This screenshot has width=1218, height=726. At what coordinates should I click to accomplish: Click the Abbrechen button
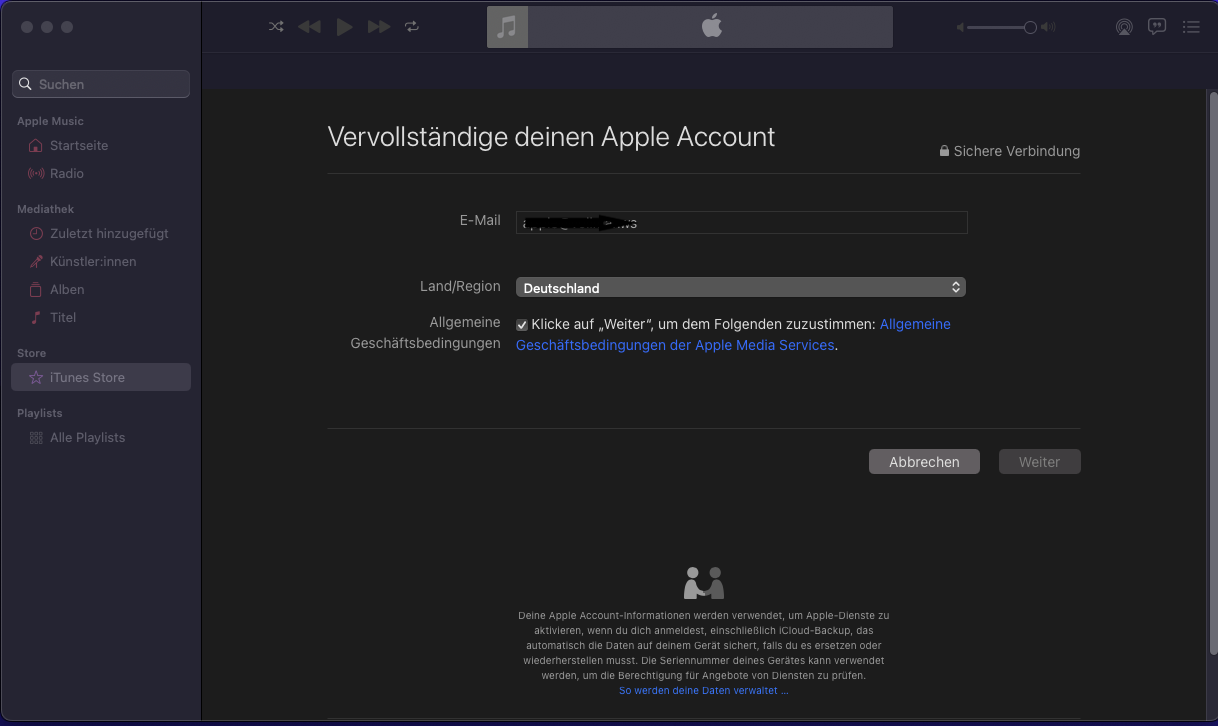[x=924, y=462]
